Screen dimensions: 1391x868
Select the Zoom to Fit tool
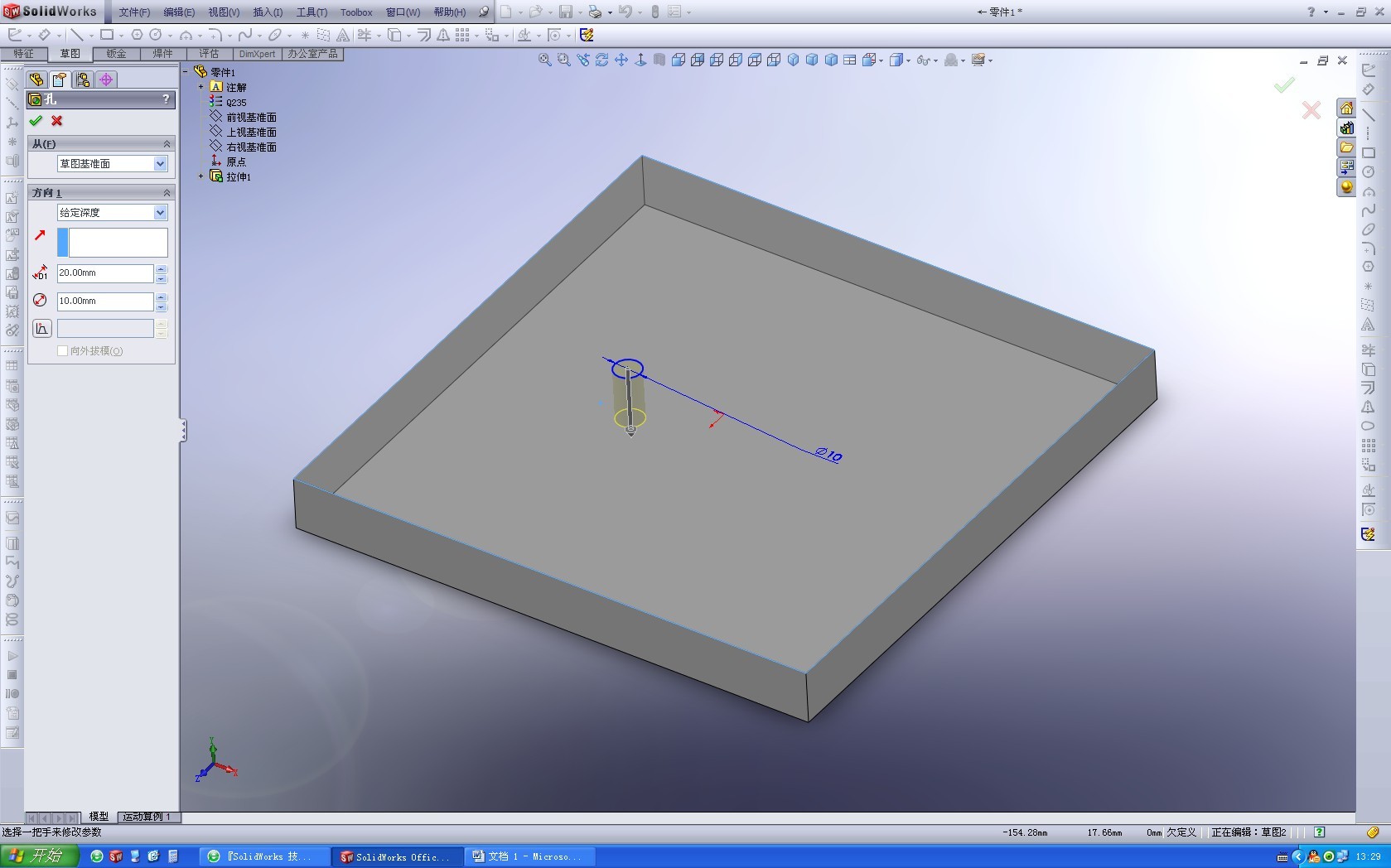(544, 60)
